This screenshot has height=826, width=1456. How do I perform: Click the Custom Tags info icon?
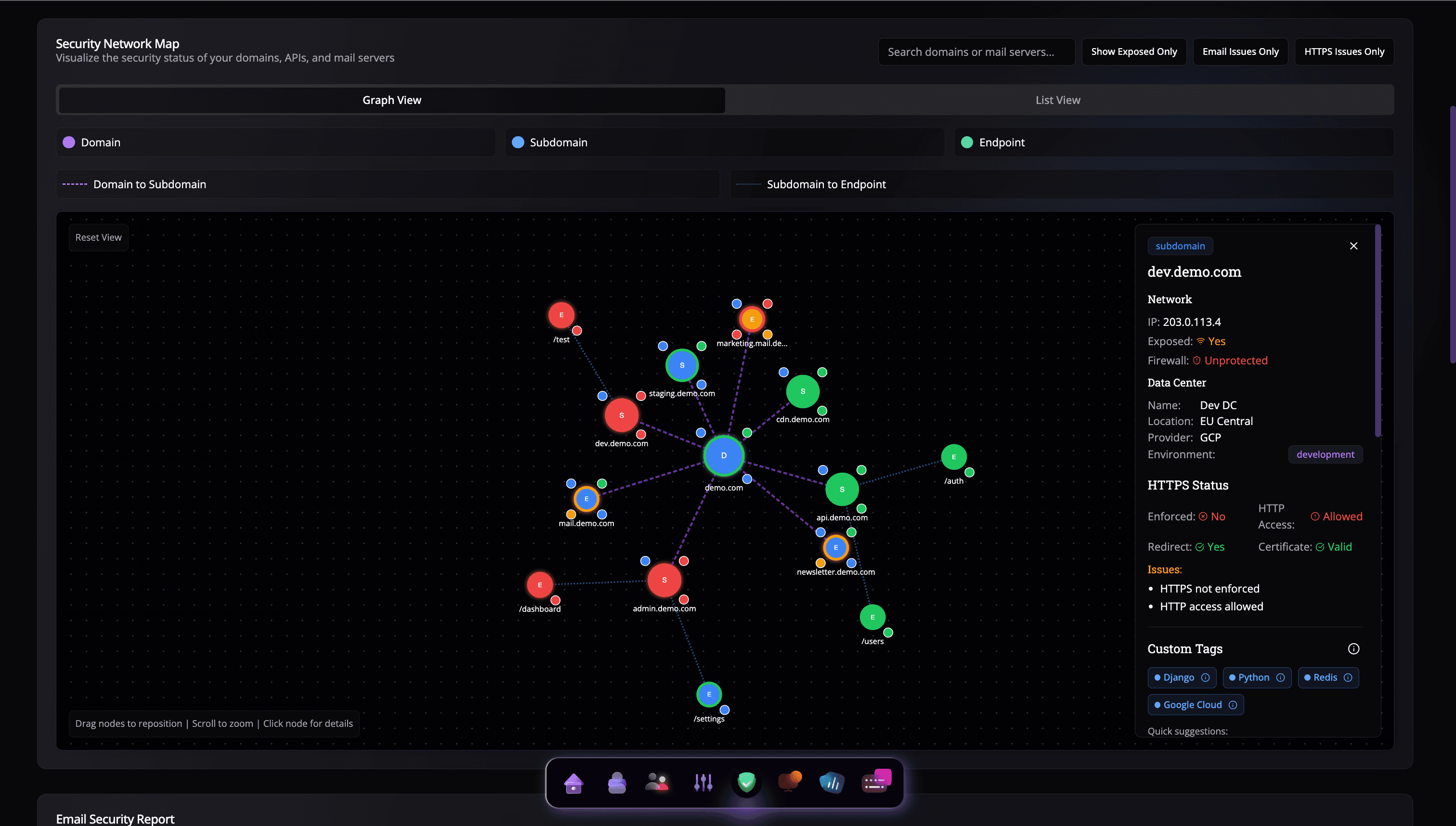pos(1353,649)
